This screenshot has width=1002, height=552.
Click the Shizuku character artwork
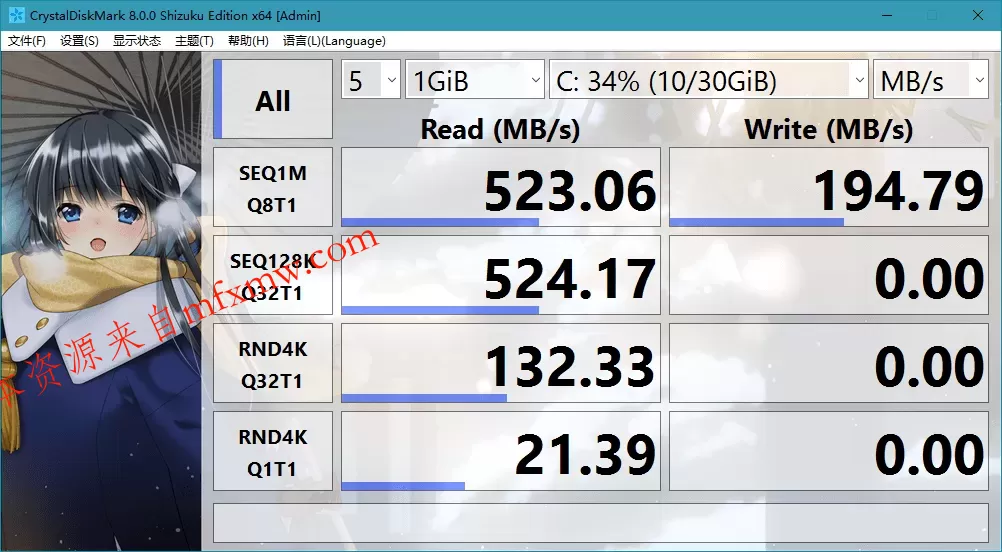(101, 300)
